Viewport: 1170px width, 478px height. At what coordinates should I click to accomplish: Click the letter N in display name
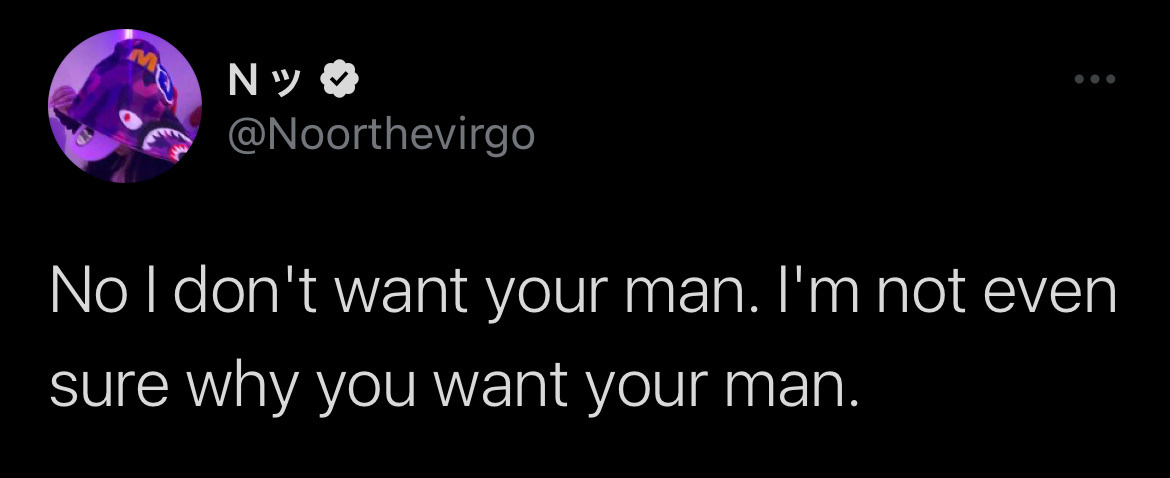click(x=240, y=81)
